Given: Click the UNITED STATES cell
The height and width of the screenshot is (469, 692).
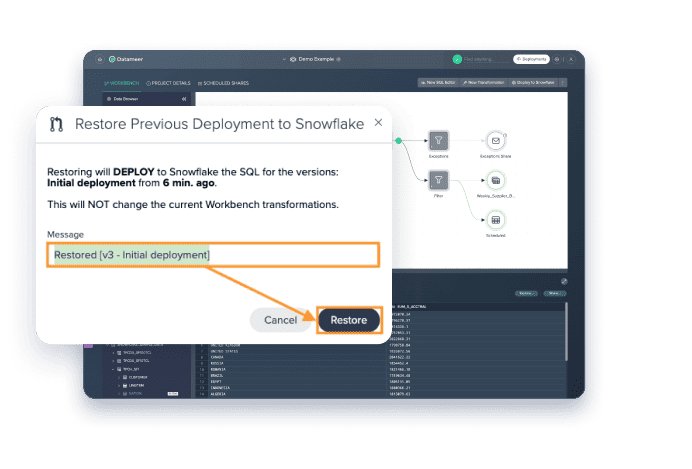Looking at the screenshot, I should (x=224, y=352).
